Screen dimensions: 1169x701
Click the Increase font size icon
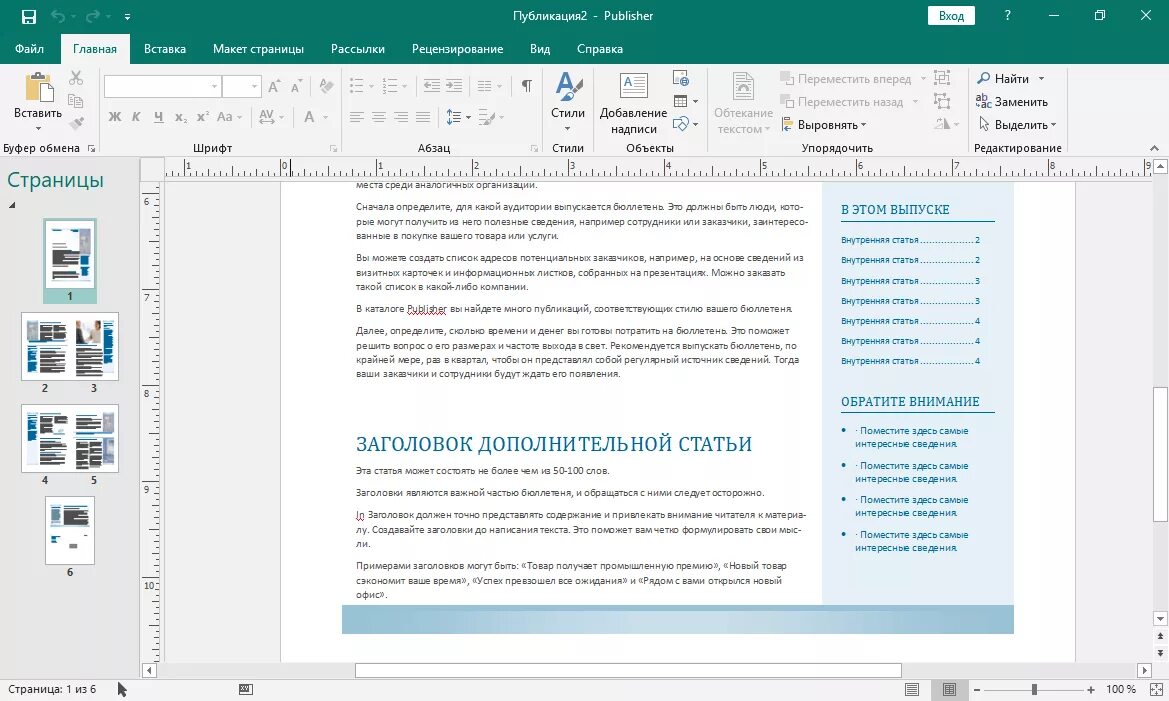tap(274, 87)
